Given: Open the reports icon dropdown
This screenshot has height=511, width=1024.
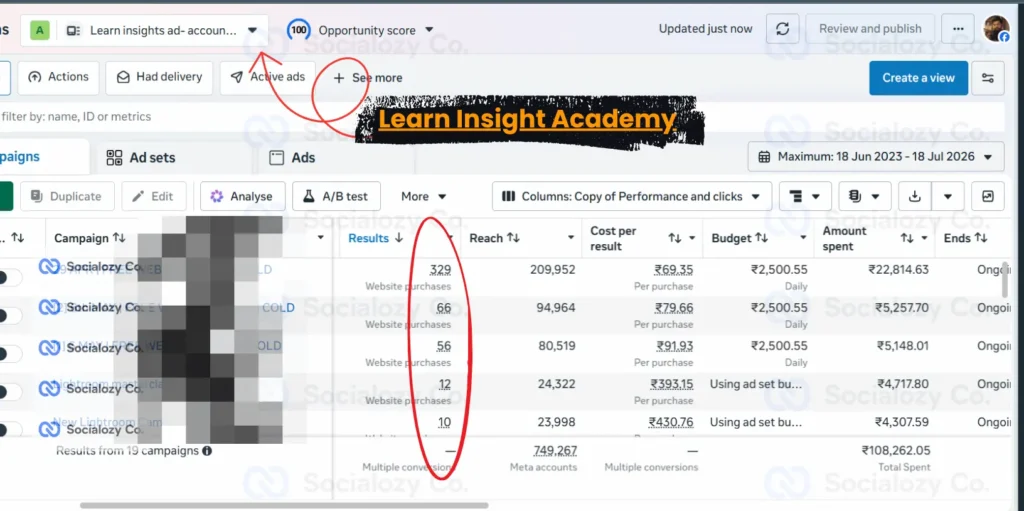Looking at the screenshot, I should pyautogui.click(x=865, y=197).
